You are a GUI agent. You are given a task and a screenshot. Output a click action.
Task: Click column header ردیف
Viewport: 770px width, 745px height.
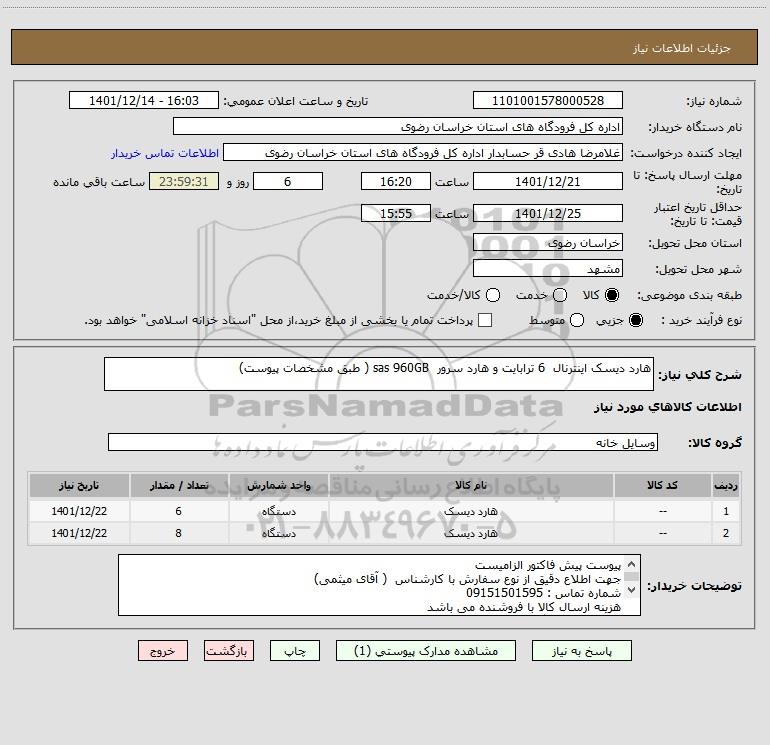[x=726, y=486]
